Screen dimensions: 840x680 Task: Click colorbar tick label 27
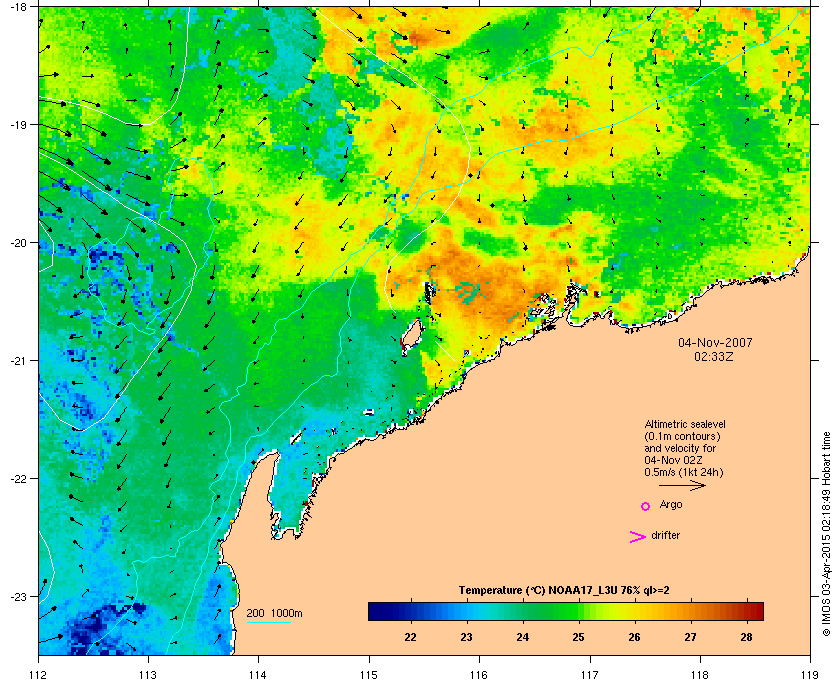point(691,637)
